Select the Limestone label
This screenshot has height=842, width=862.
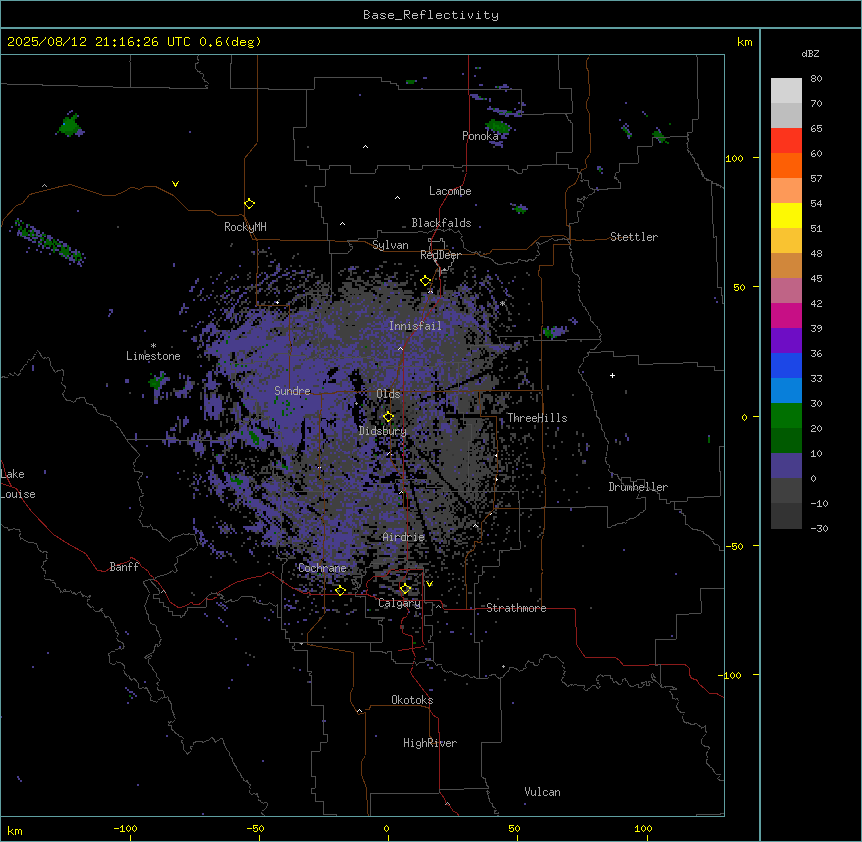click(x=153, y=356)
